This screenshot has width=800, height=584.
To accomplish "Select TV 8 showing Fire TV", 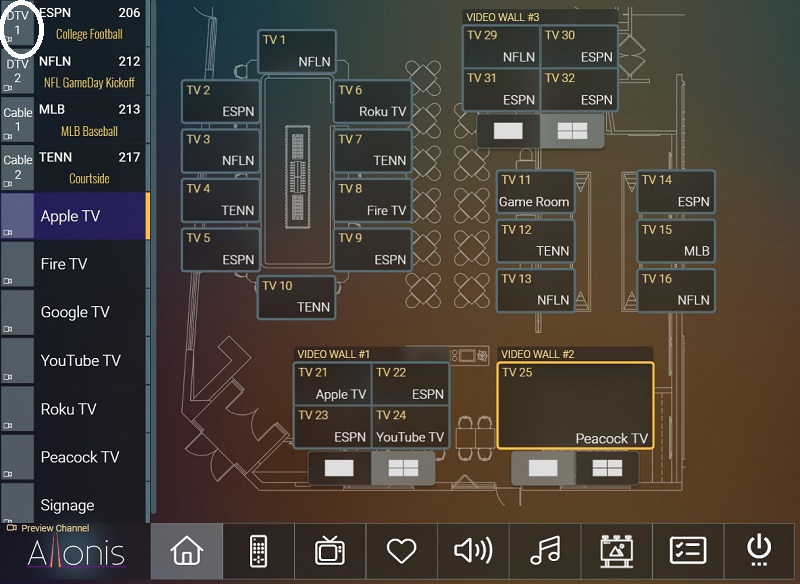I will (372, 200).
